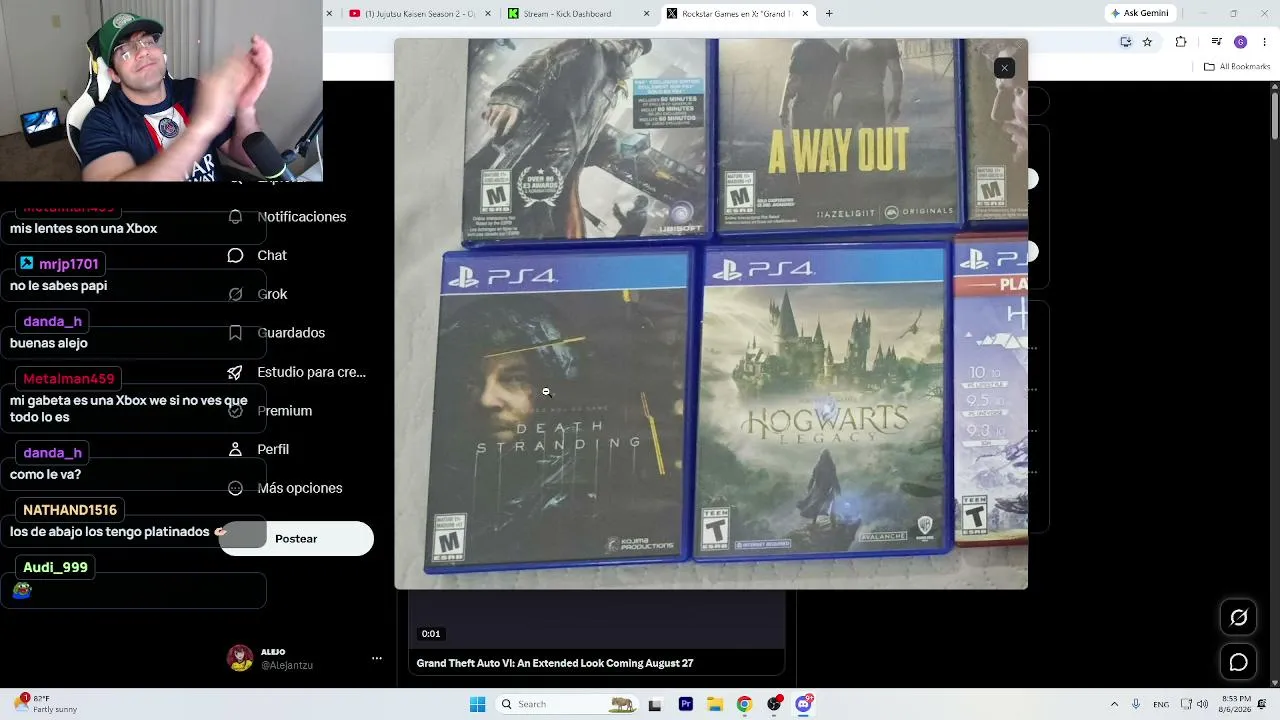Click the Premium sidebar label
Screen dimensions: 1280x720
pos(285,411)
